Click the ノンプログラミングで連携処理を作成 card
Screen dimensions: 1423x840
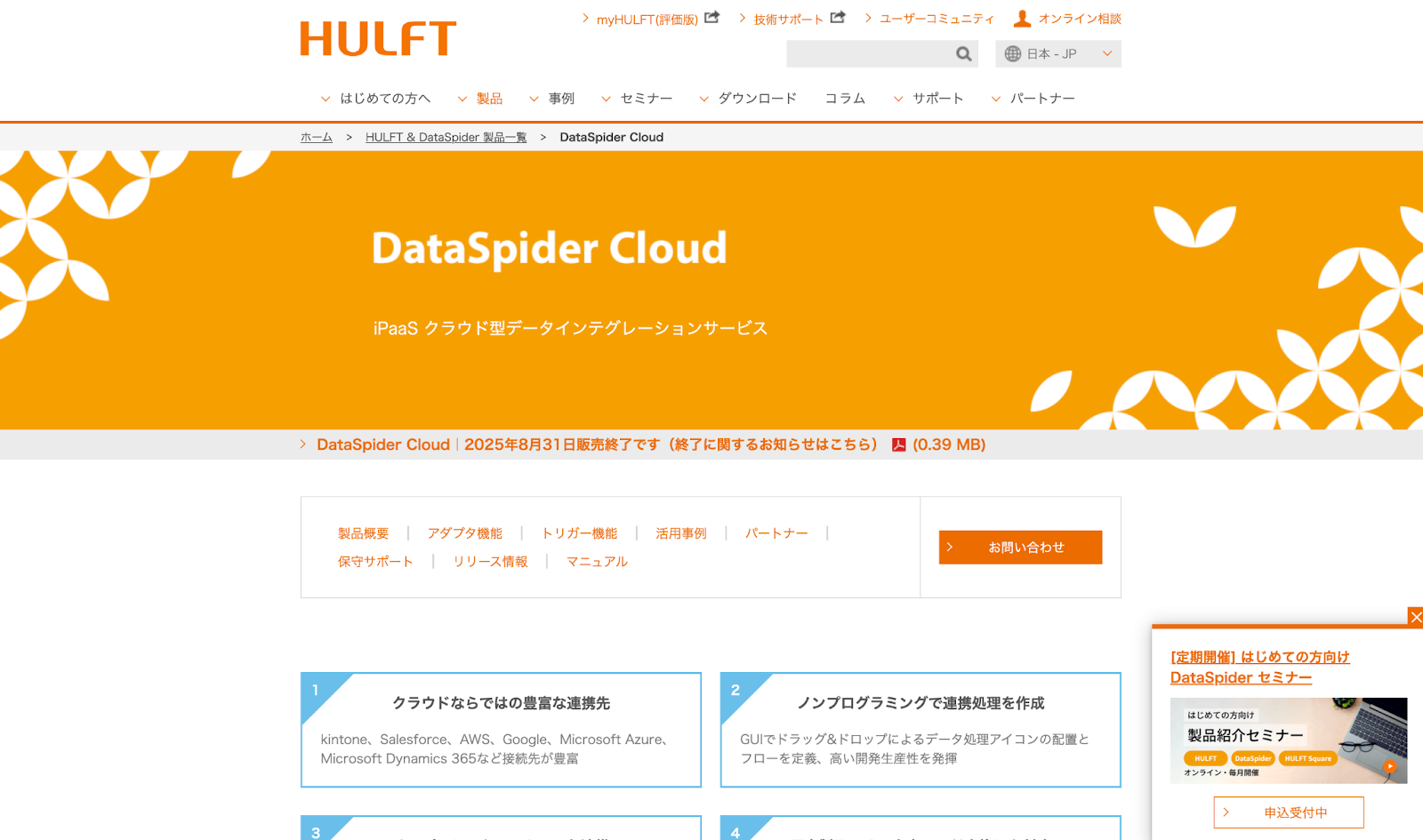921,730
